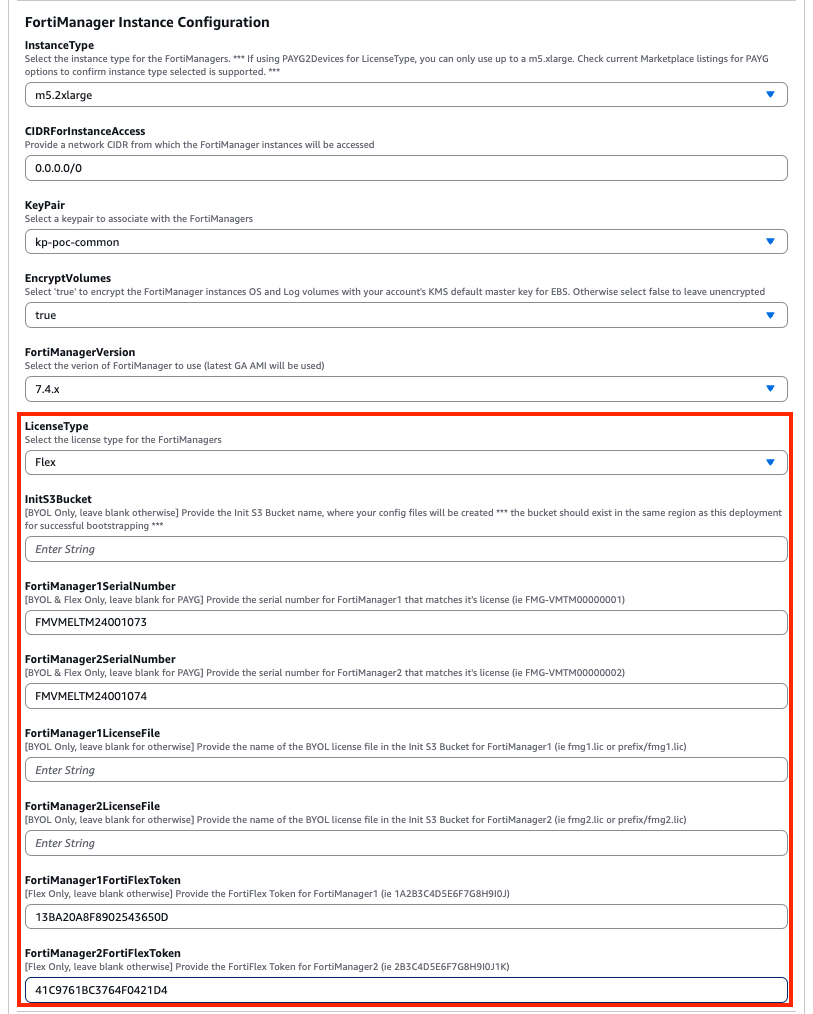The image size is (813, 1014).
Task: Click the blue arrow on LicenseType dropdown
Action: [x=769, y=462]
